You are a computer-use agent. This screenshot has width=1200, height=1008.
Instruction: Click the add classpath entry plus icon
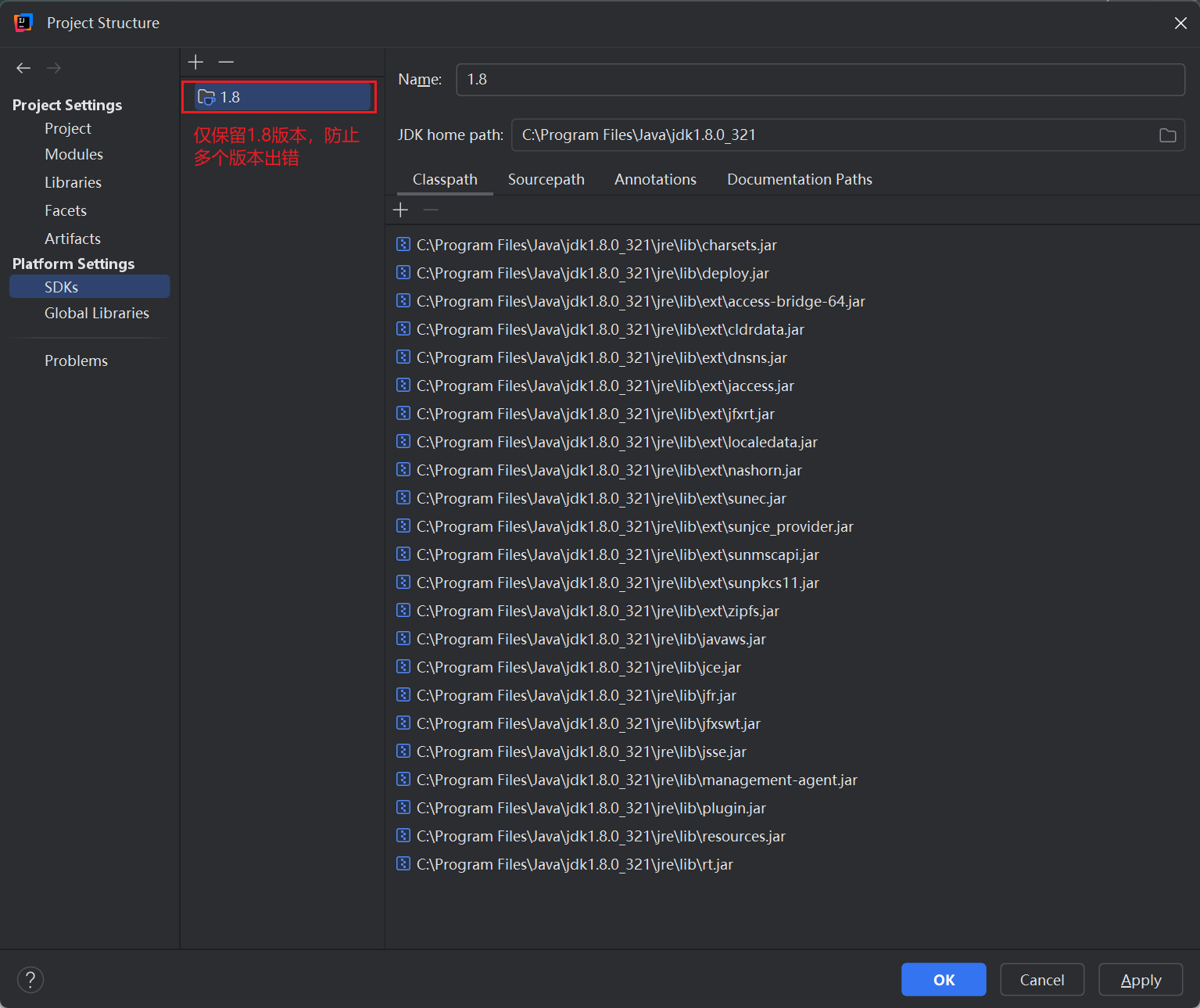pos(400,210)
